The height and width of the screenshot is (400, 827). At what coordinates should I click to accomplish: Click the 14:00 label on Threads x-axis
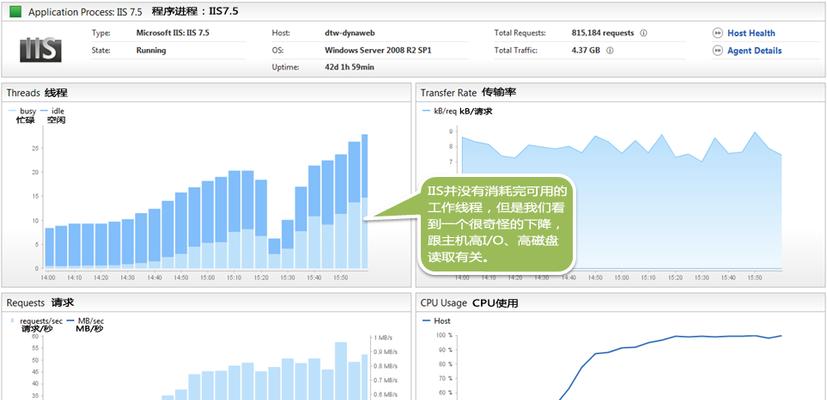tap(47, 277)
